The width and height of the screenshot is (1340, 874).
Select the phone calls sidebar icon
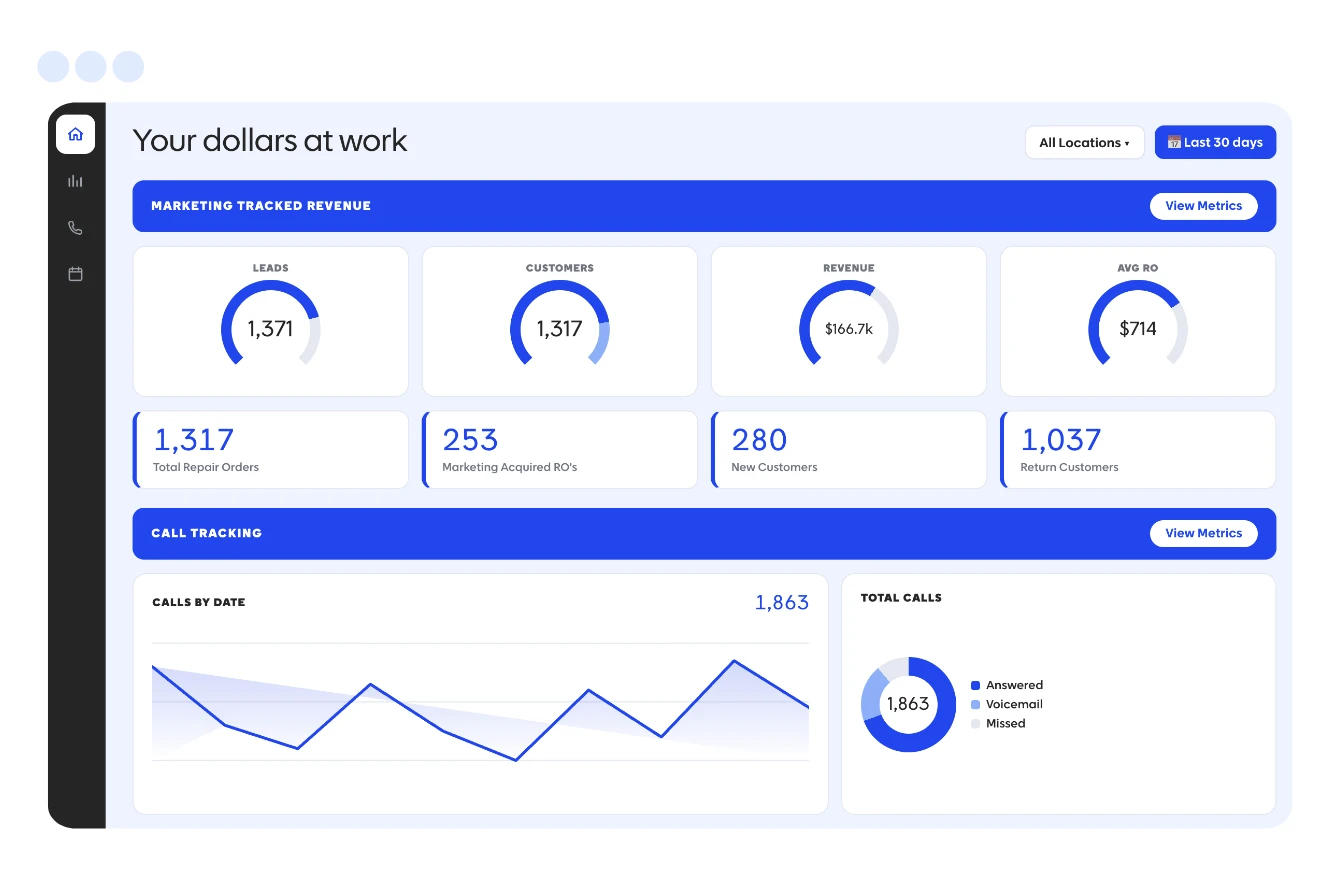[x=75, y=228]
